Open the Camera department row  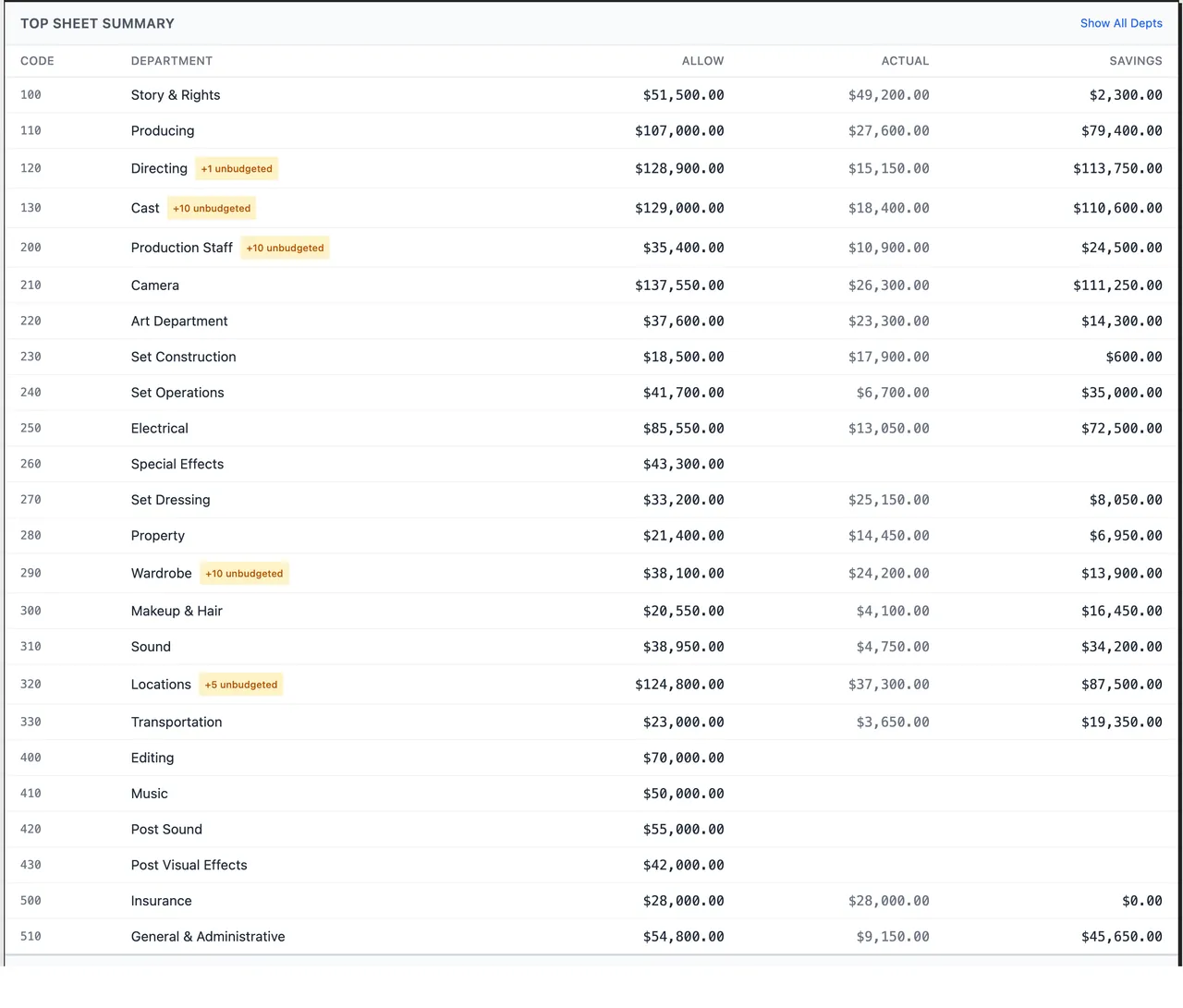591,285
